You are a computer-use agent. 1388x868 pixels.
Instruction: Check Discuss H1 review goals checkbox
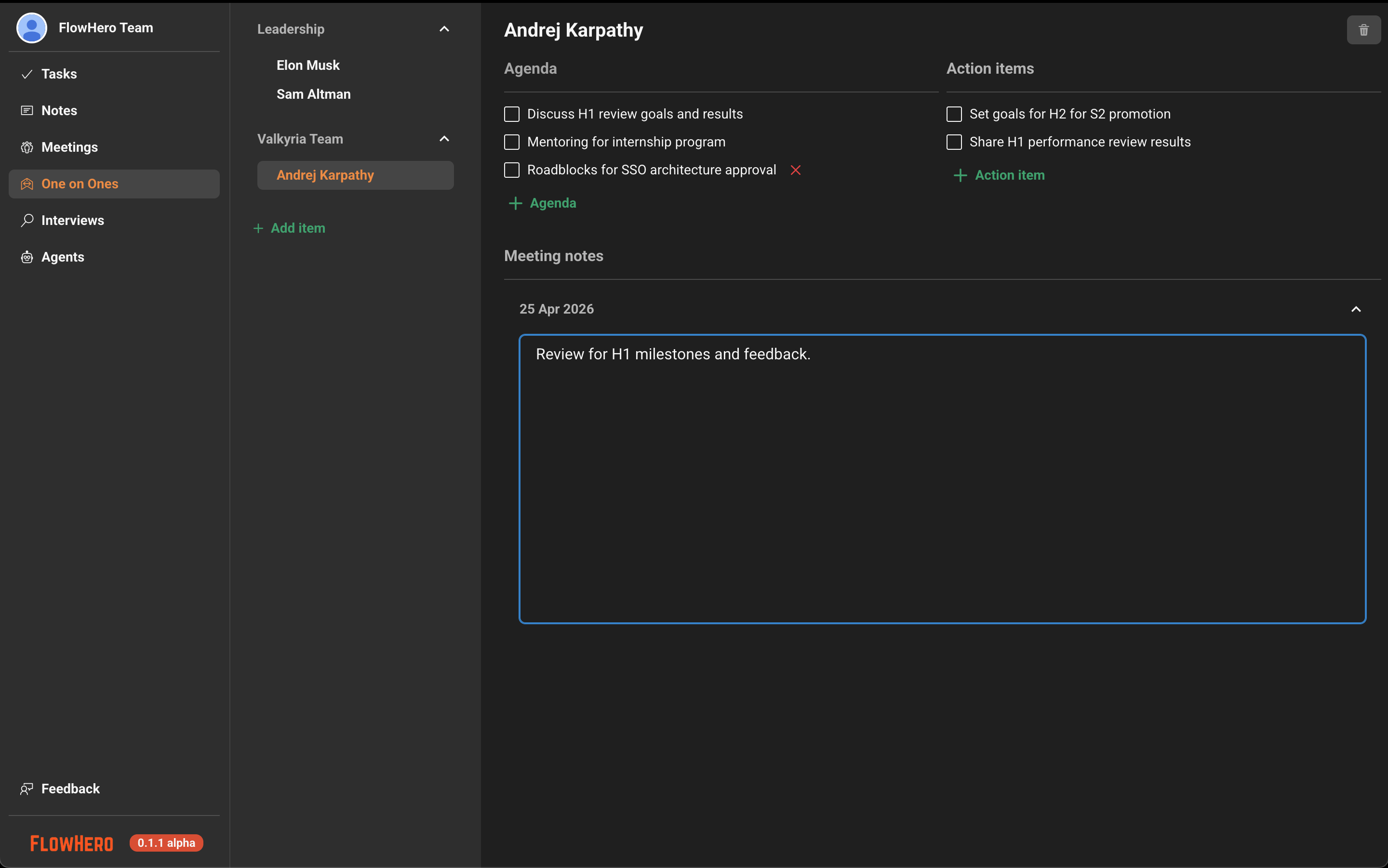512,114
